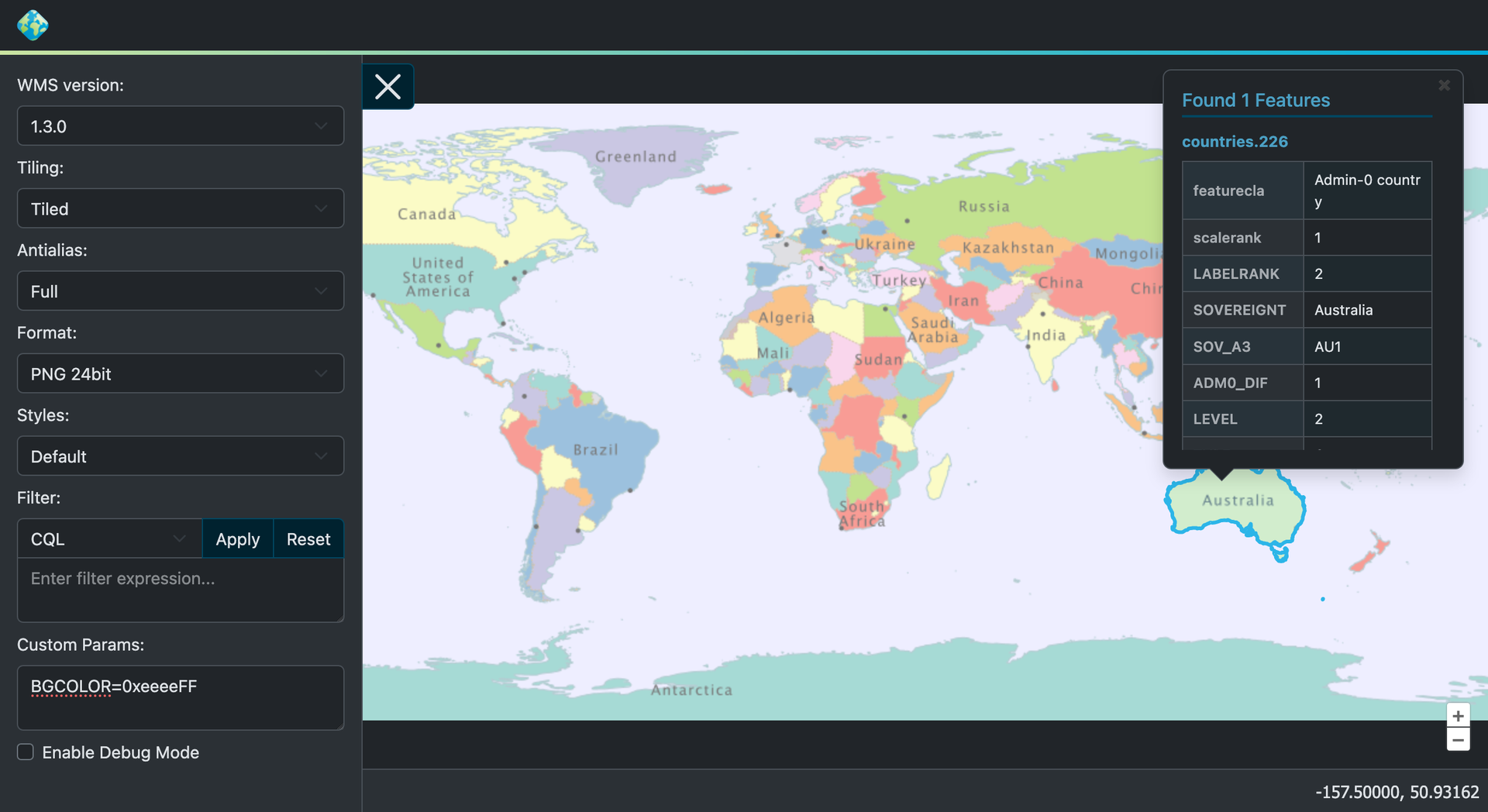This screenshot has height=812, width=1488.
Task: Reset the filter
Action: click(308, 539)
